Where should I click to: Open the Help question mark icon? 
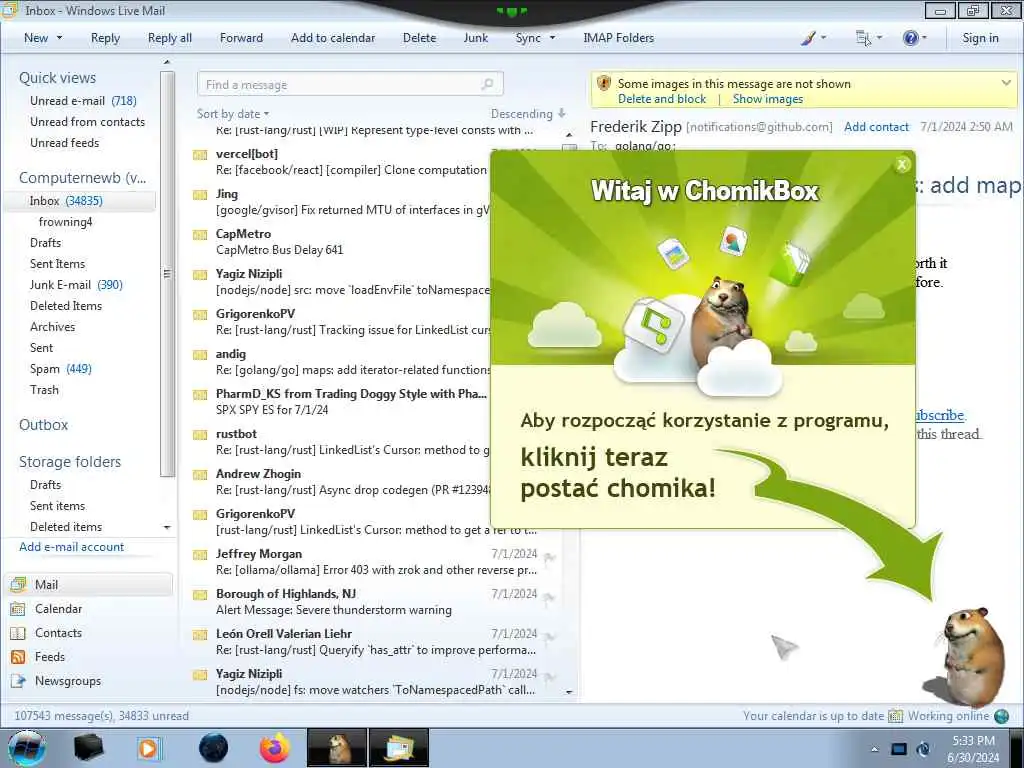point(910,38)
